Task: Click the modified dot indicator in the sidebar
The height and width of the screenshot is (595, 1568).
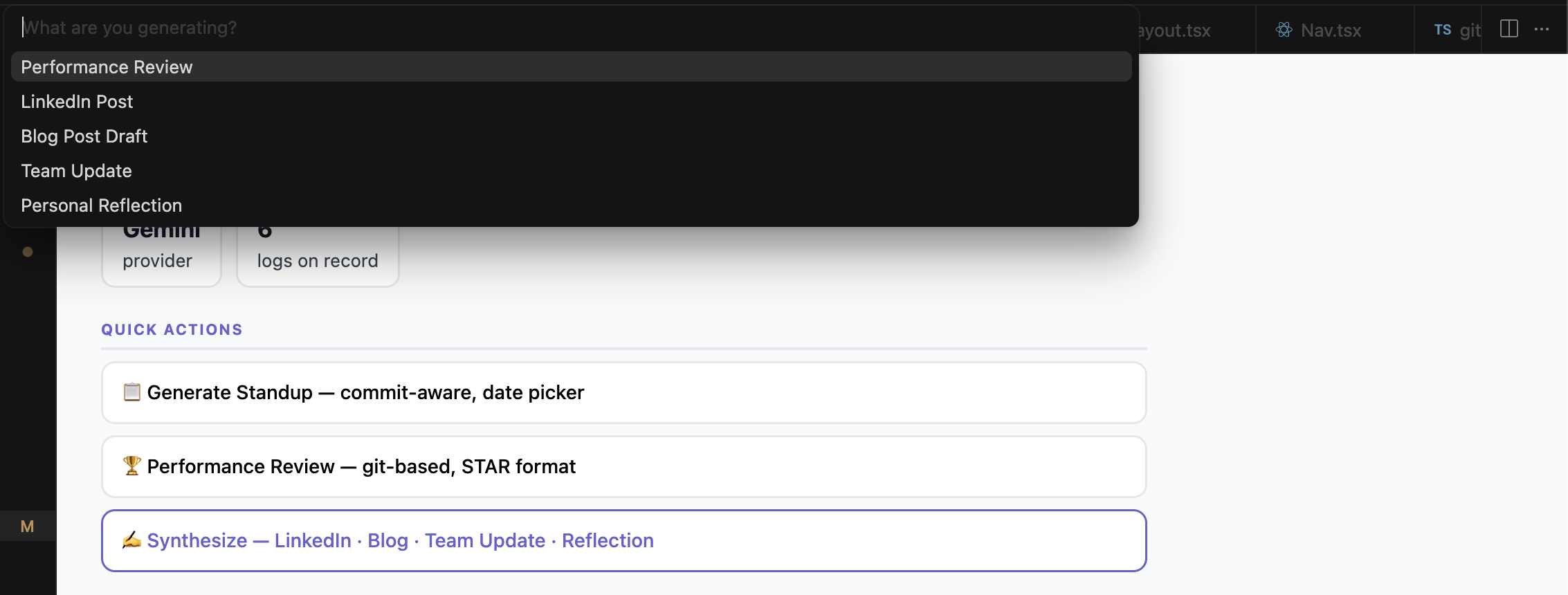Action: pyautogui.click(x=28, y=252)
